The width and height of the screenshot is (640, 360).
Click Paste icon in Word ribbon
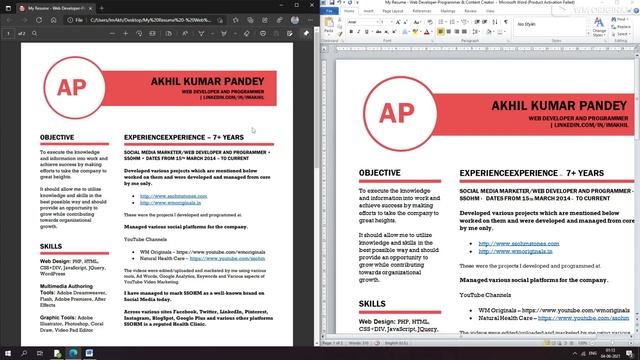click(x=329, y=25)
